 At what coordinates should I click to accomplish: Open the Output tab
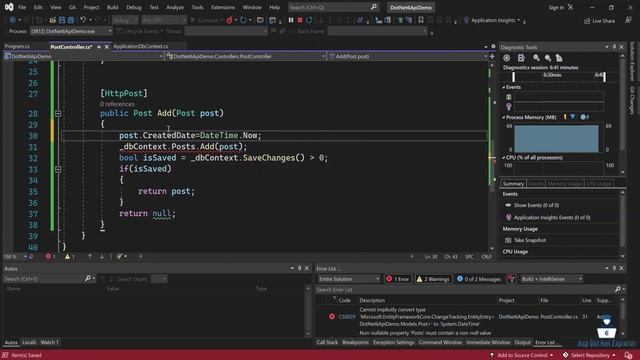click(522, 342)
